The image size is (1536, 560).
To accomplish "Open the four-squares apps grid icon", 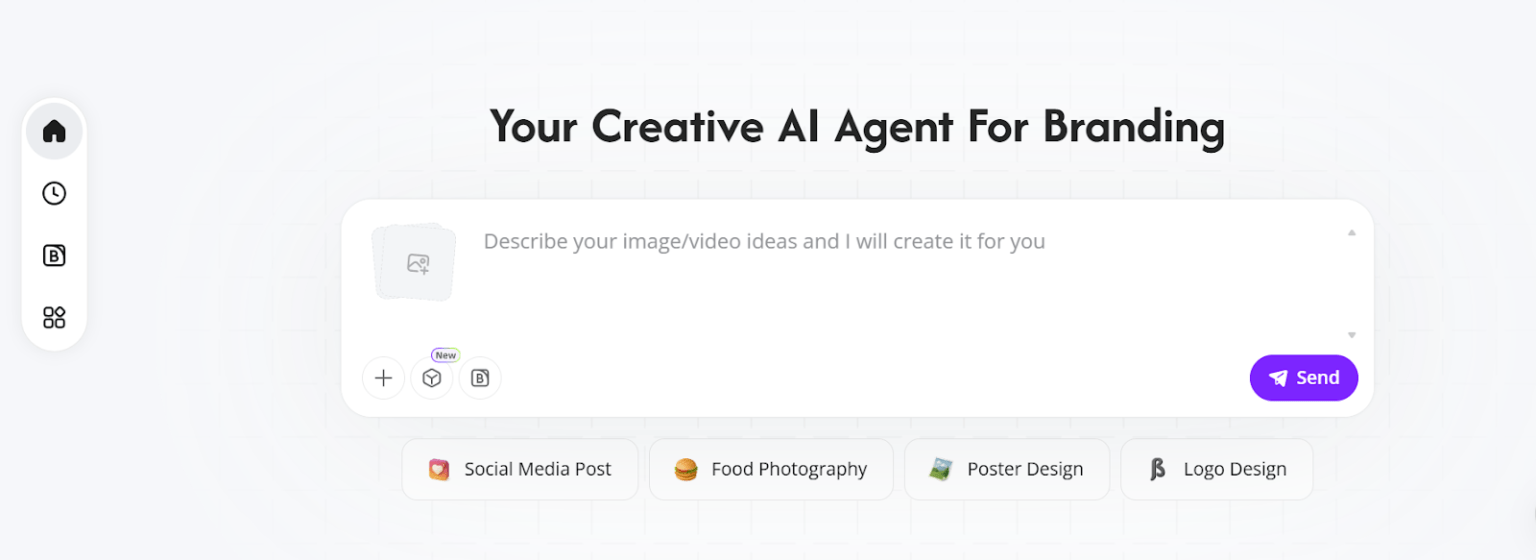I will [54, 318].
